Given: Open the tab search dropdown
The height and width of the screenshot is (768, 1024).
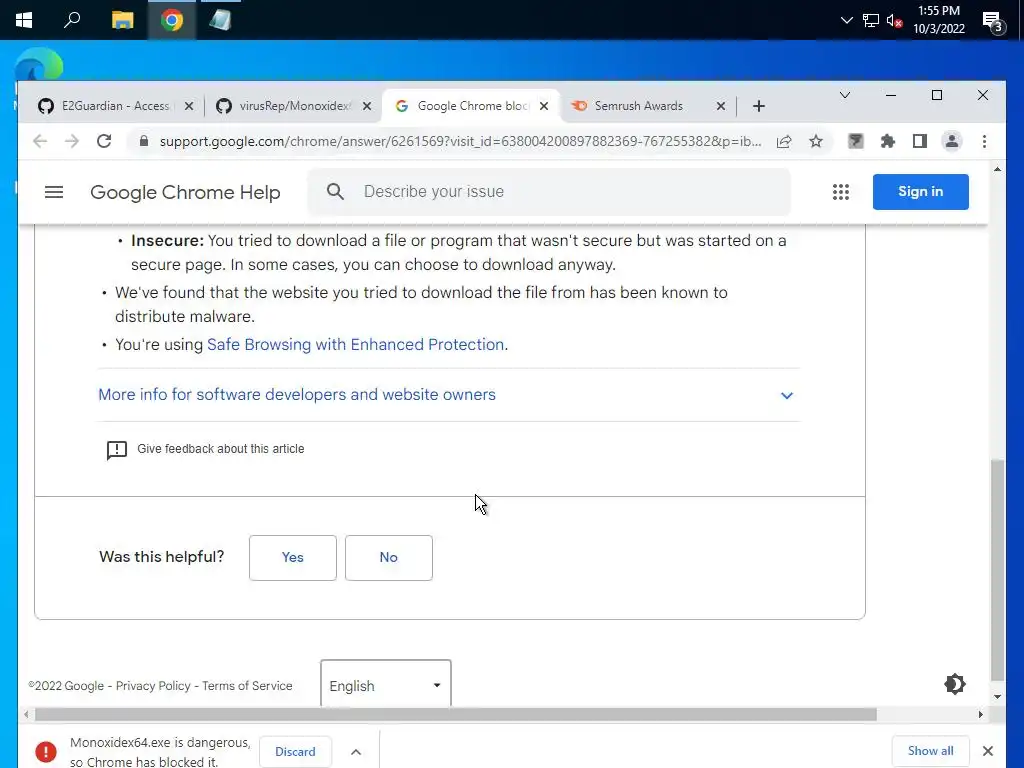Looking at the screenshot, I should 844,95.
